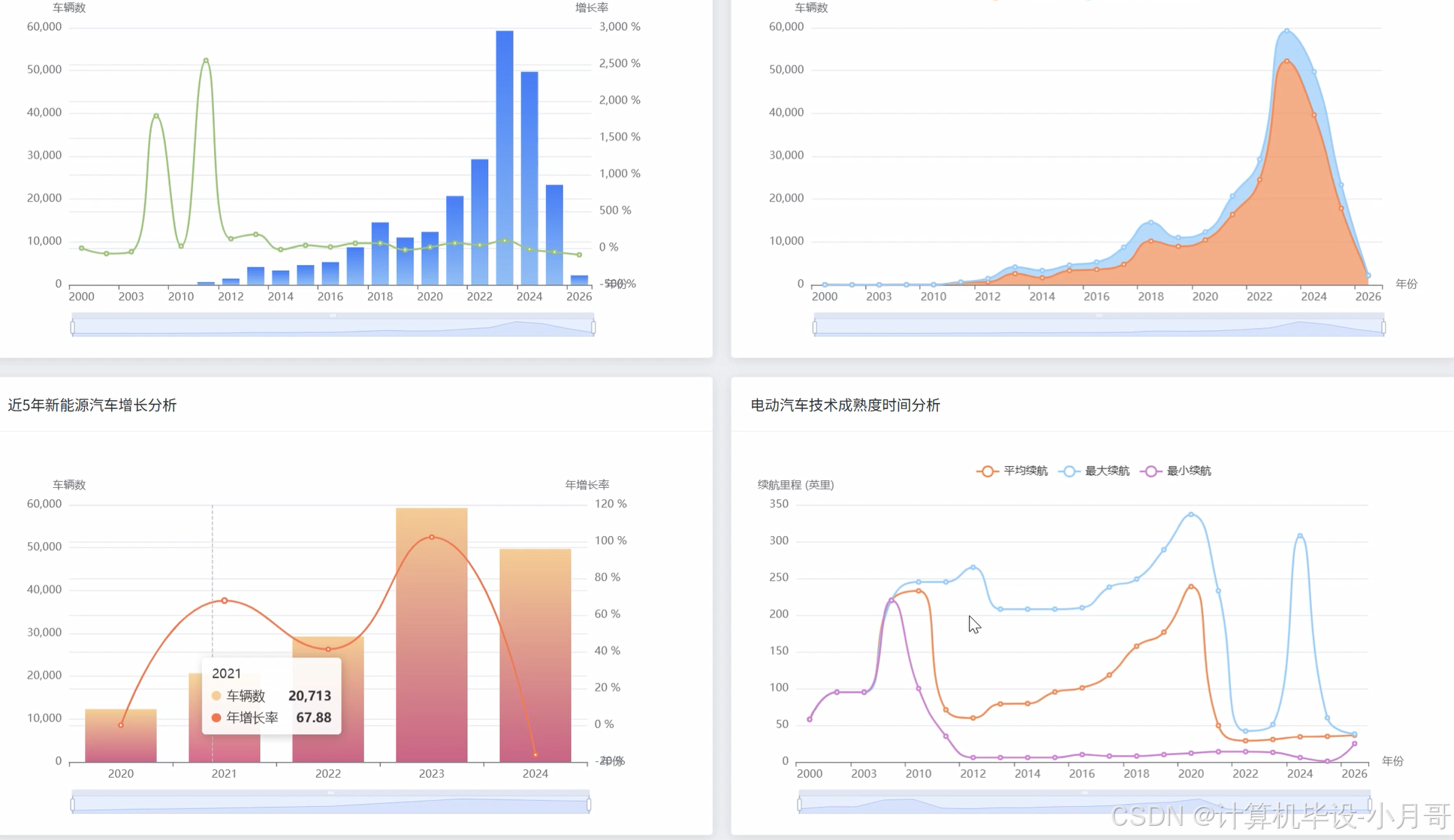
Task: Click right zoom handle of top-right area chart
Action: [x=1383, y=327]
